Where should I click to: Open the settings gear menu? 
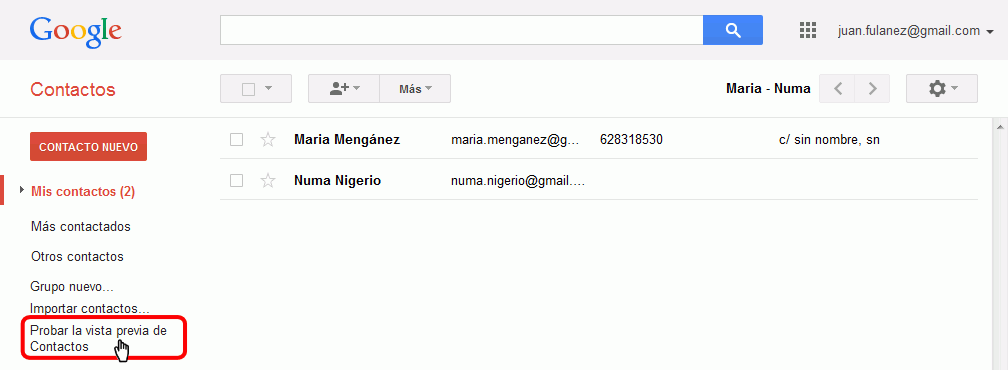[942, 89]
